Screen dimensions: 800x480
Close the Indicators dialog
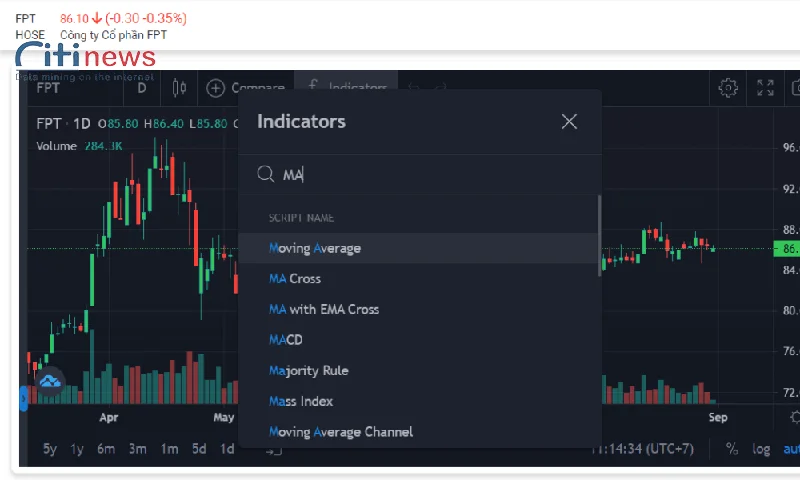(569, 121)
